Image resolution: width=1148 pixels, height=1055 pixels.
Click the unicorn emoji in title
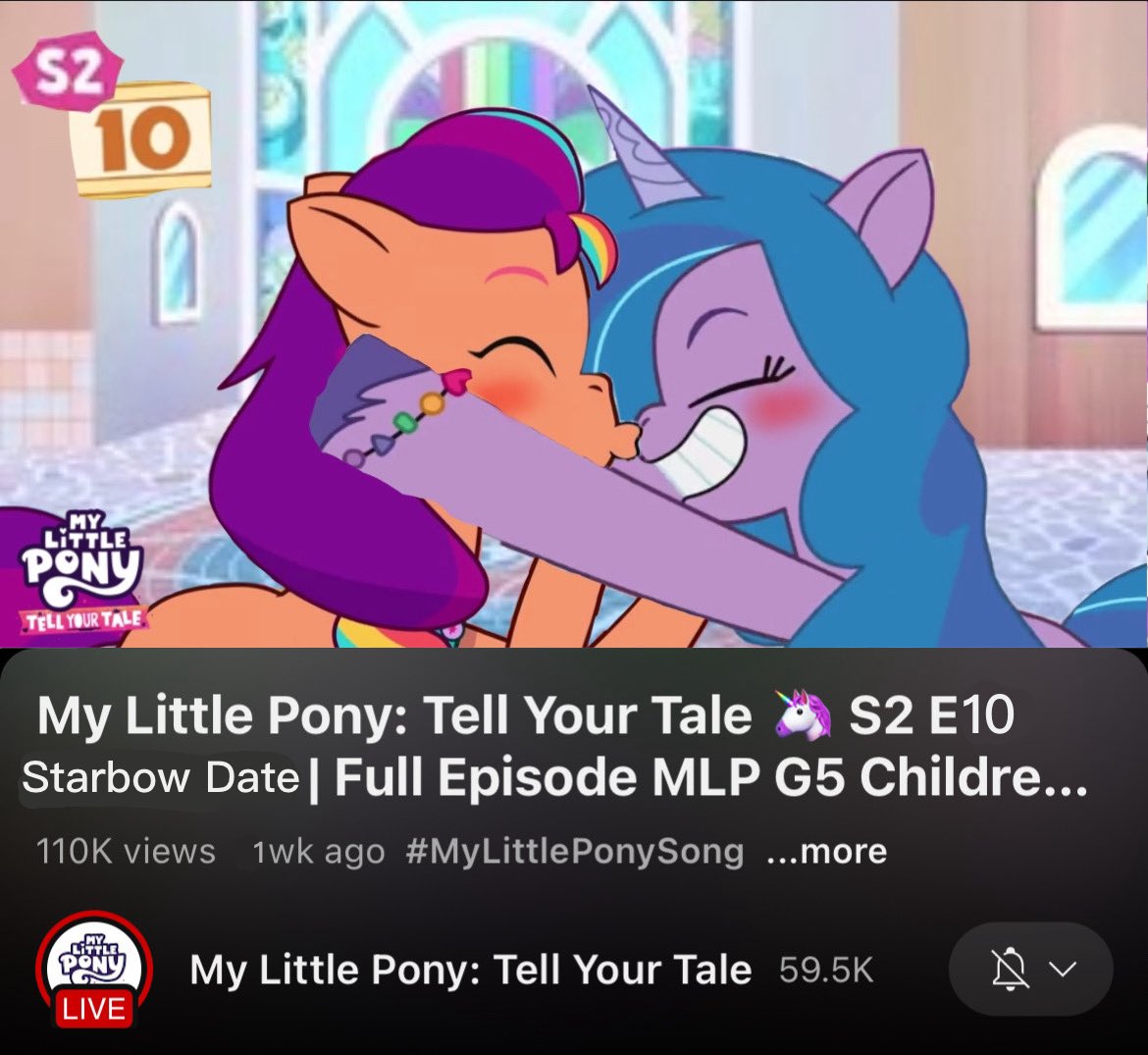point(802,713)
